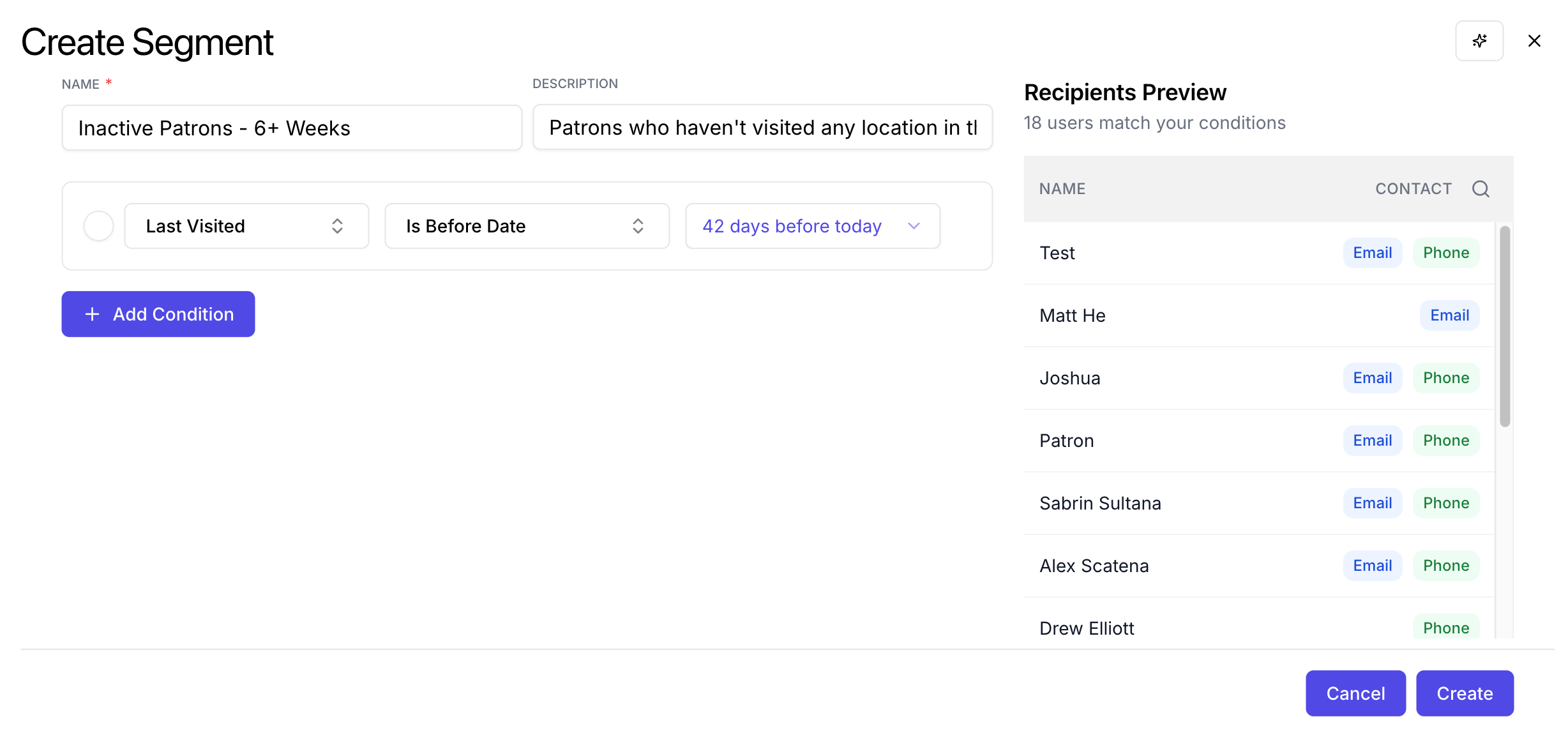Focus the Description text field
This screenshot has width=1568, height=756.
point(762,128)
